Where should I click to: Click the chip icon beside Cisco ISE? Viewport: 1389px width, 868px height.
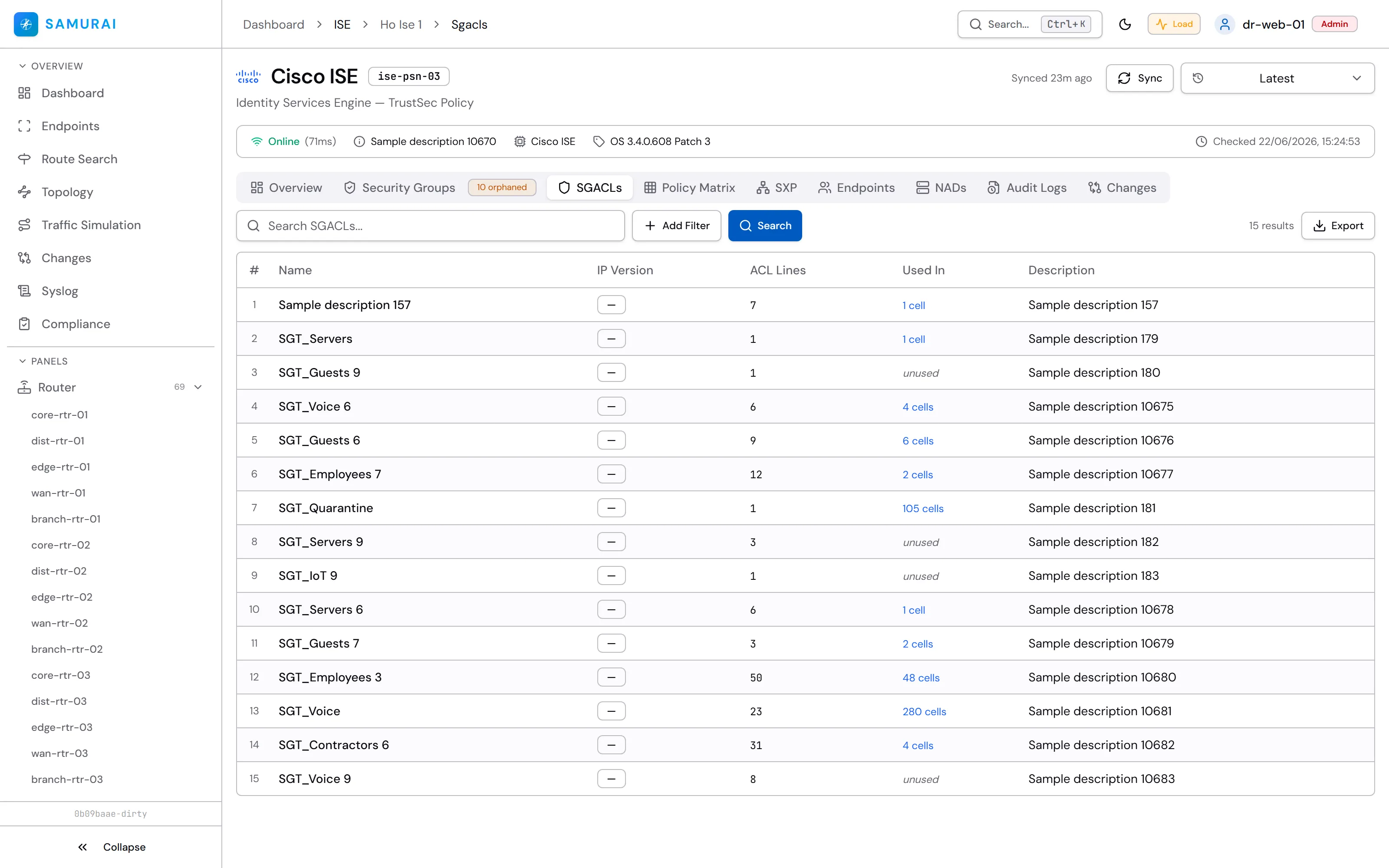[520, 142]
